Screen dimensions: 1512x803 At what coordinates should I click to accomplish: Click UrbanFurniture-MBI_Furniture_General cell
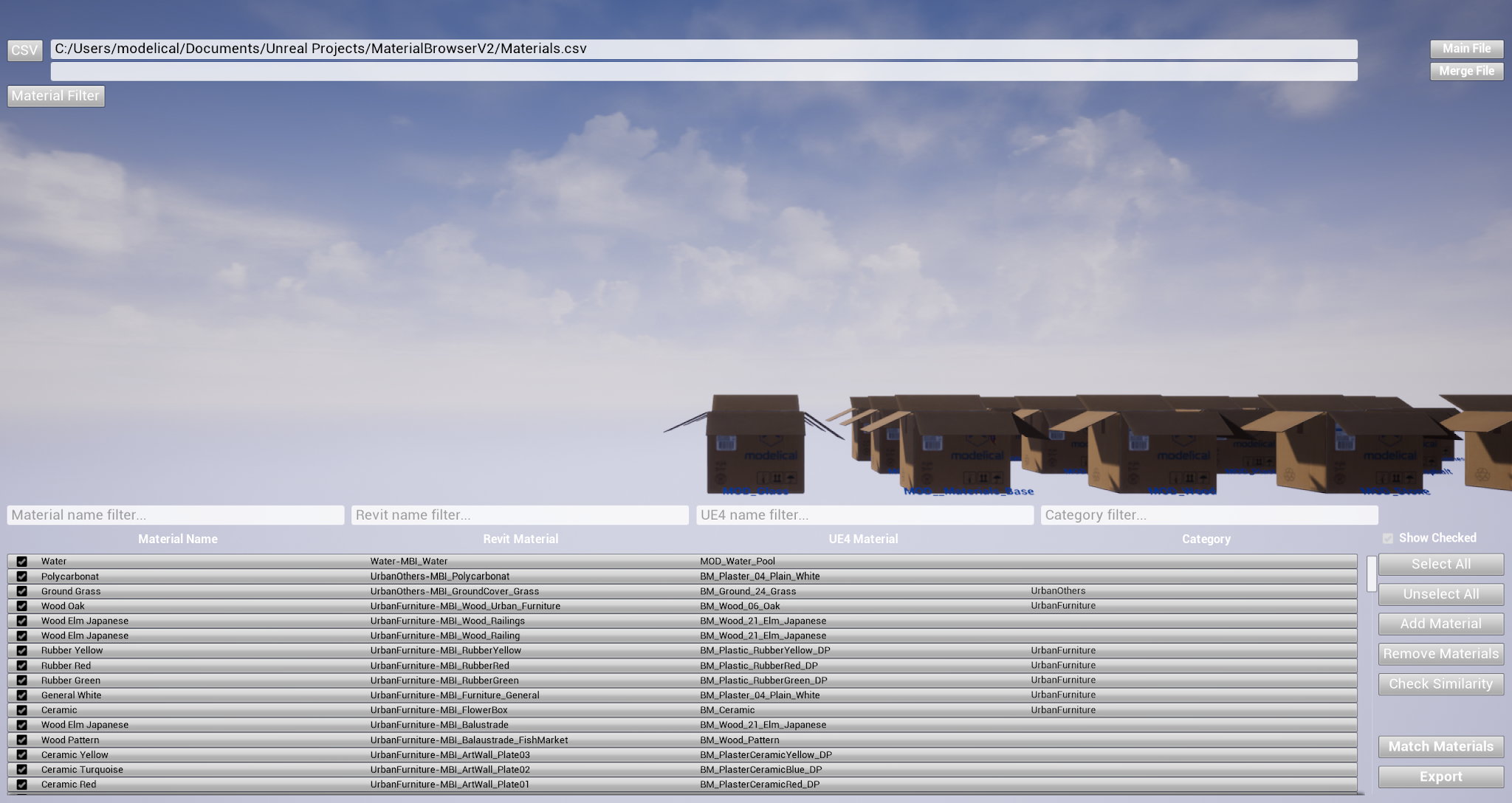(455, 695)
